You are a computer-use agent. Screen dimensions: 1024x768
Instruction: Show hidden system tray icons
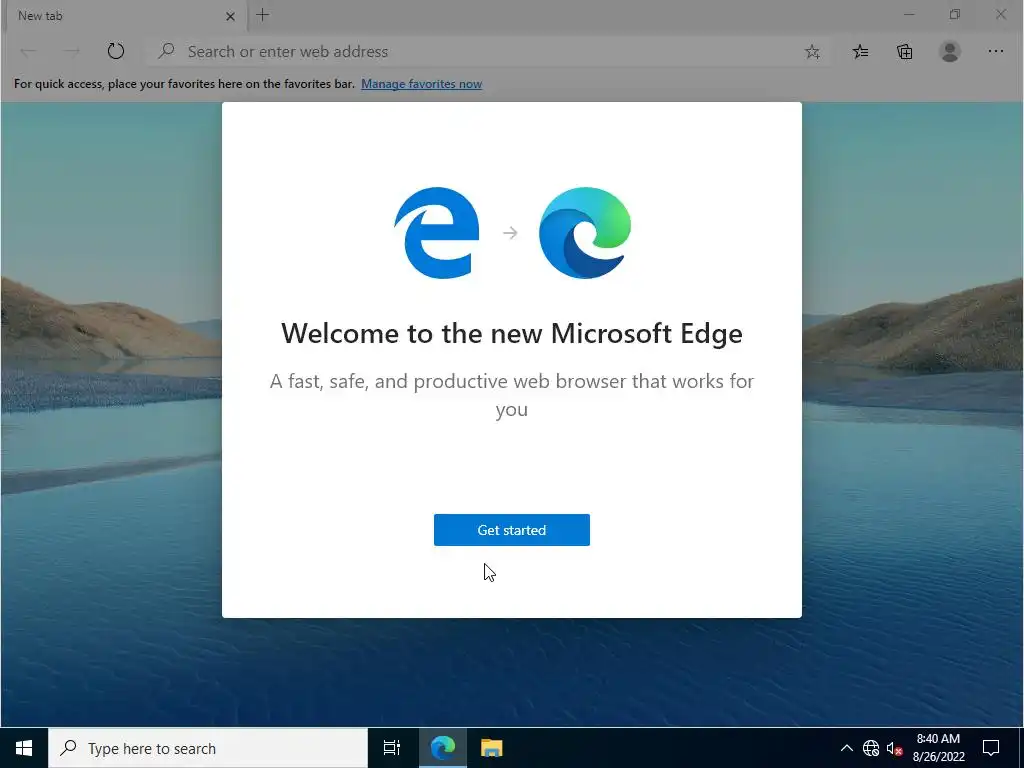point(846,748)
